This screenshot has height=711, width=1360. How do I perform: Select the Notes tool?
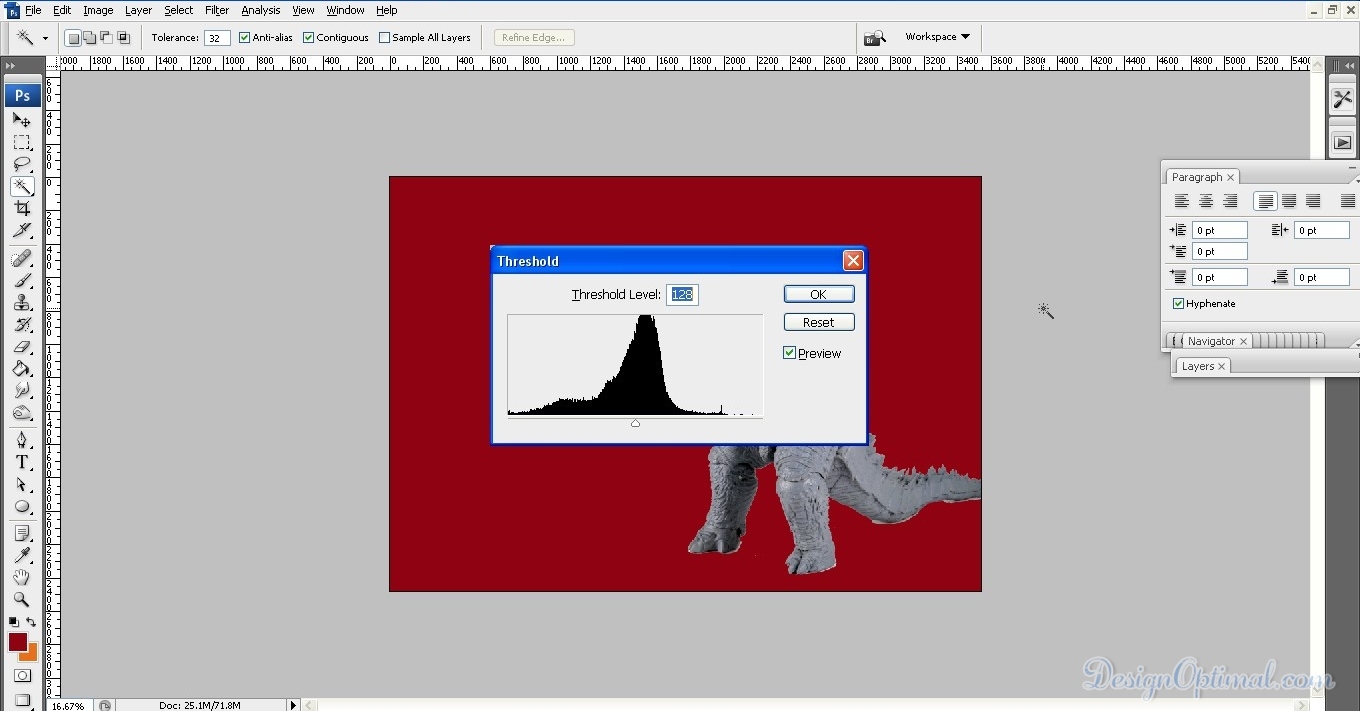pos(22,534)
